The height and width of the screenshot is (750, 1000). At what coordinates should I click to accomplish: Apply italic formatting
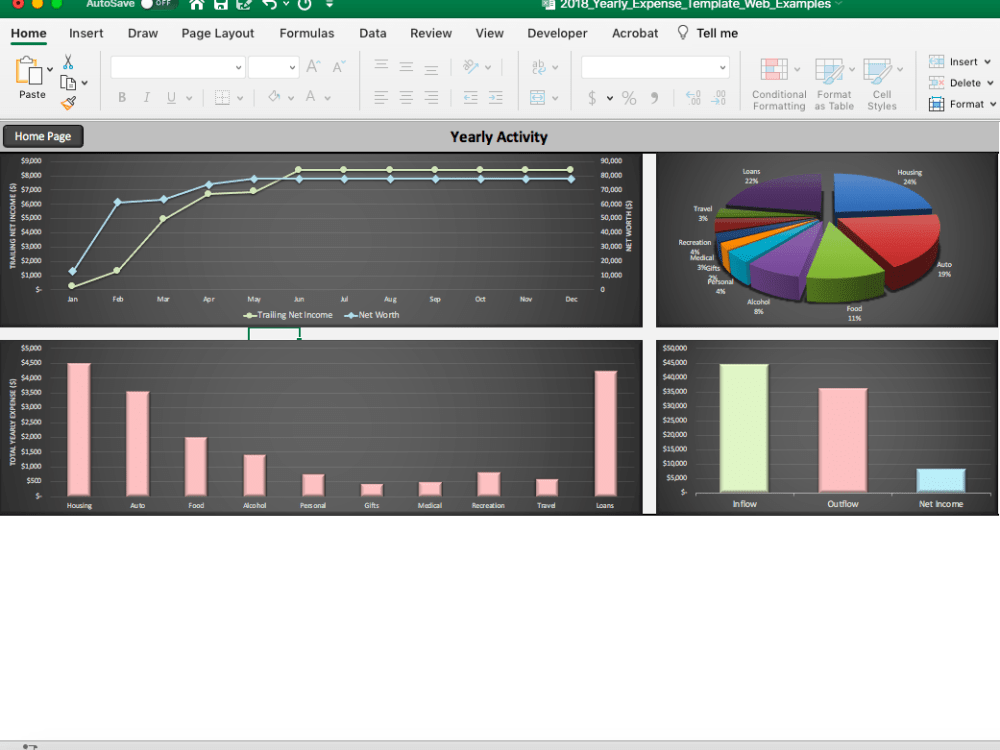tap(147, 96)
